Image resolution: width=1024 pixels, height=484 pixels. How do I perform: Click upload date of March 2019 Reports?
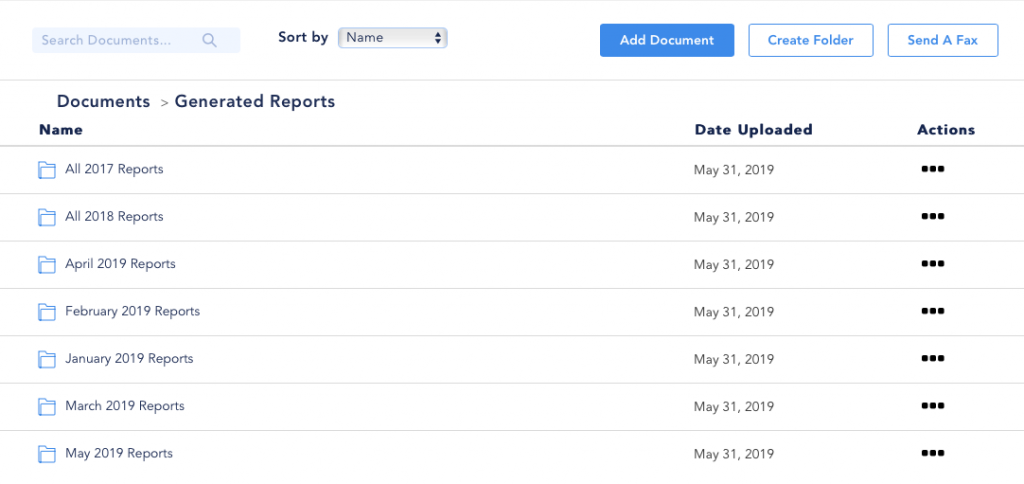coord(734,407)
